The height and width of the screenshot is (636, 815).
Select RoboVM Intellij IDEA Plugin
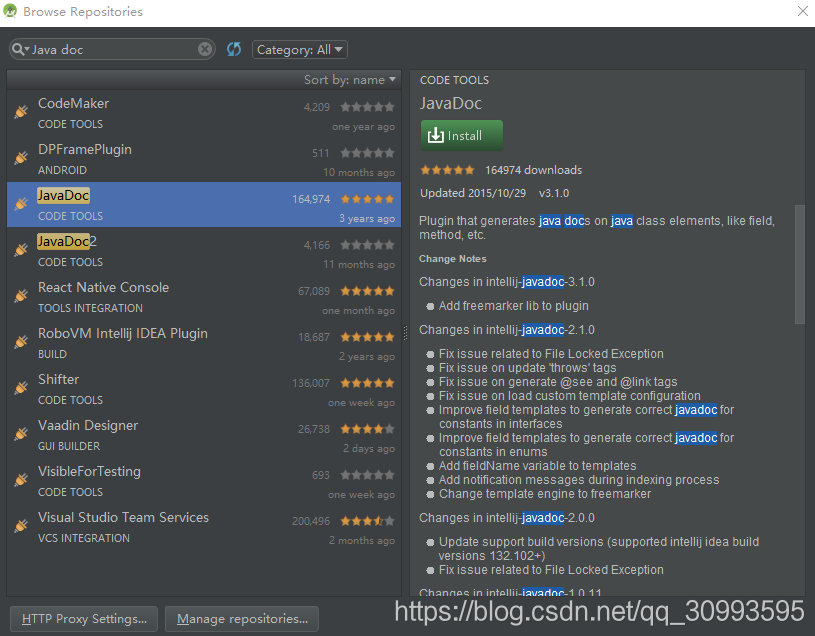pos(204,342)
